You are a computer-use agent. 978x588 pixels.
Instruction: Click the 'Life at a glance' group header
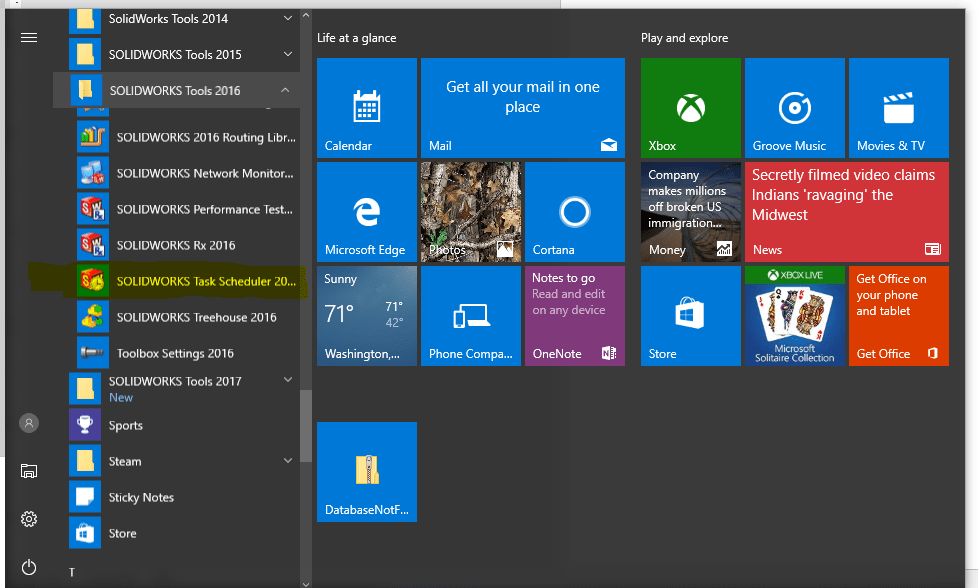pyautogui.click(x=357, y=38)
